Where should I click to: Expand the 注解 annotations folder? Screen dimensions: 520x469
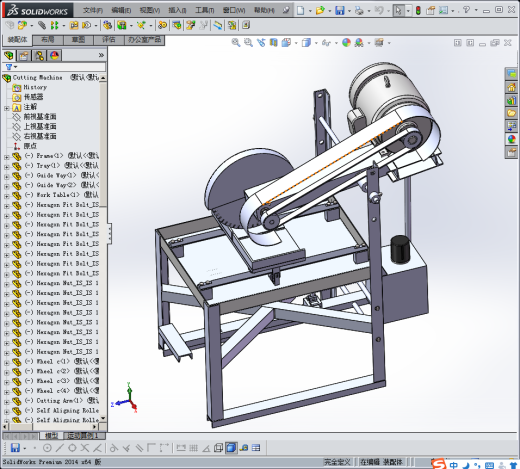click(7, 108)
